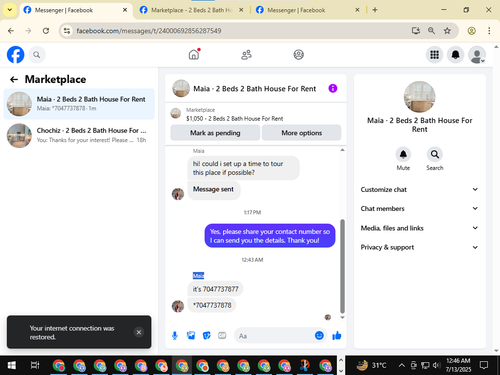Choose a sticker icon
Image resolution: width=500 pixels, height=375 pixels.
tap(207, 336)
